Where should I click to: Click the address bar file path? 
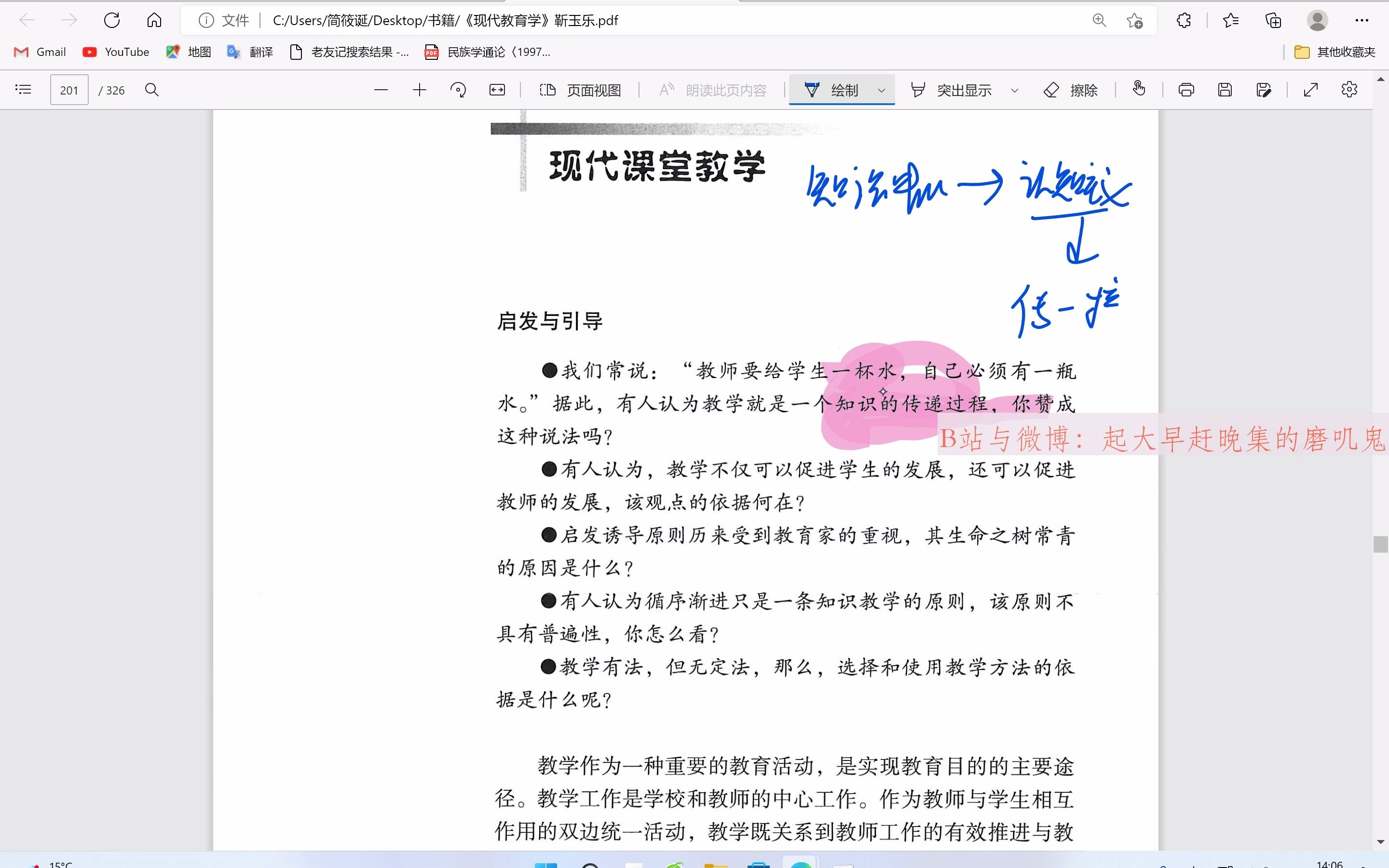[446, 21]
